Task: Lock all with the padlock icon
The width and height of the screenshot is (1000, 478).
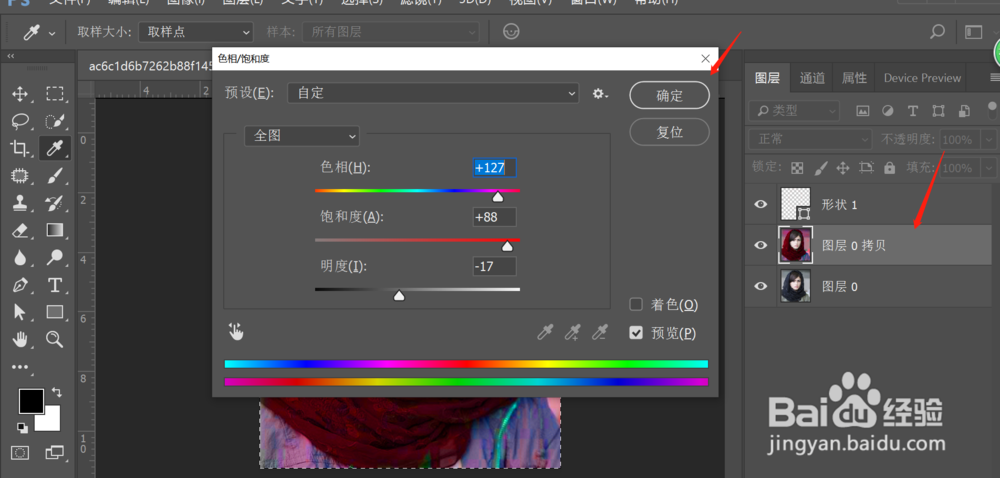Action: point(889,168)
